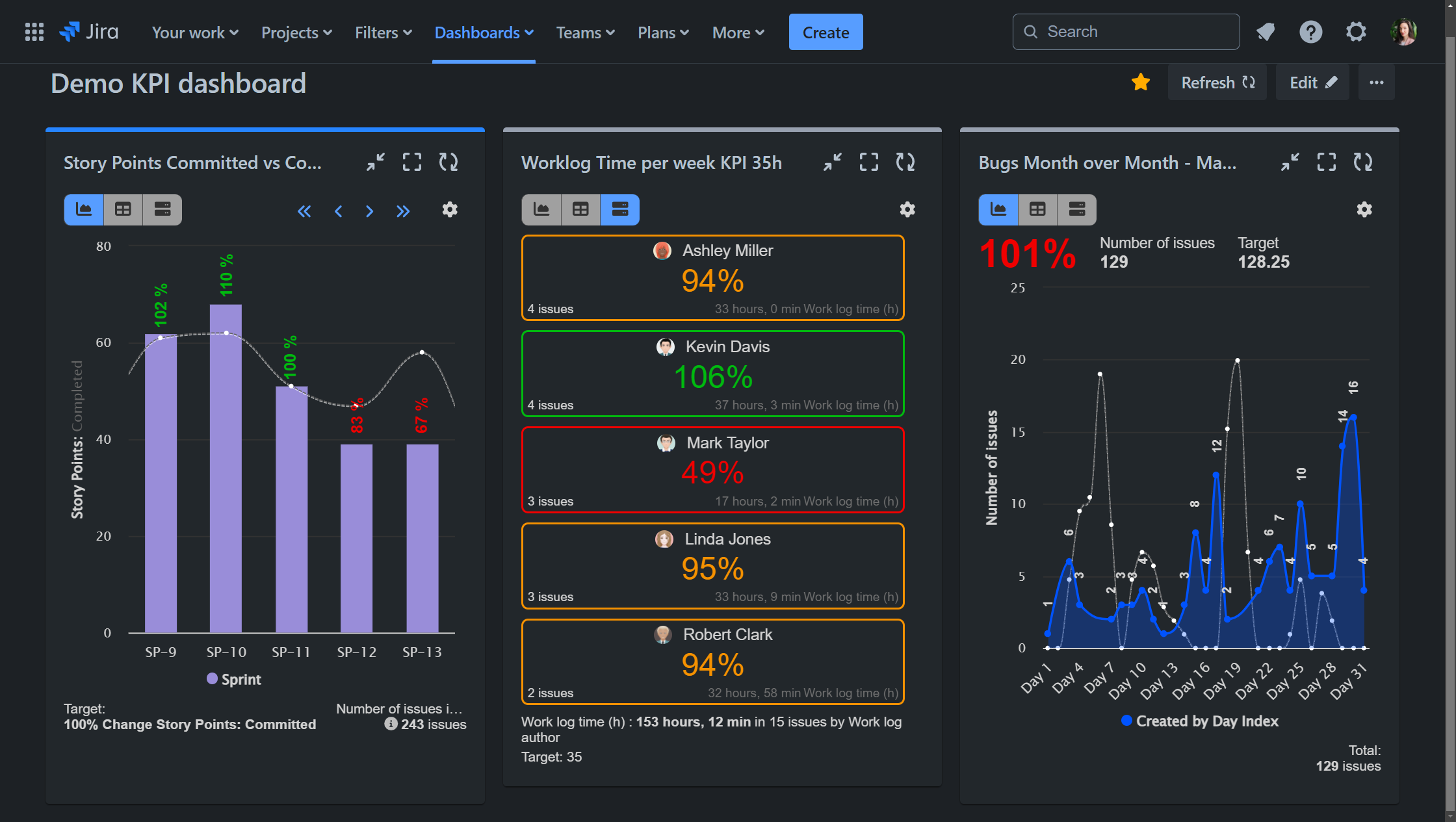Switch Story Points gadget to chart view
Screen dimensions: 1456x822
83,209
